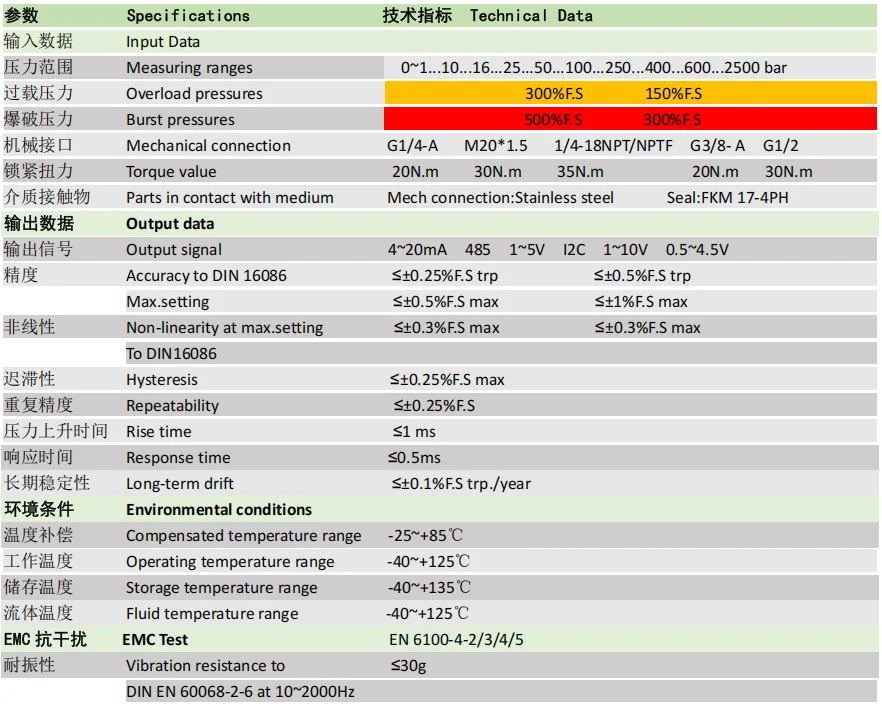Screen dimensions: 882x704
Task: Click 'Storage temperature range' label
Action: coord(222,588)
